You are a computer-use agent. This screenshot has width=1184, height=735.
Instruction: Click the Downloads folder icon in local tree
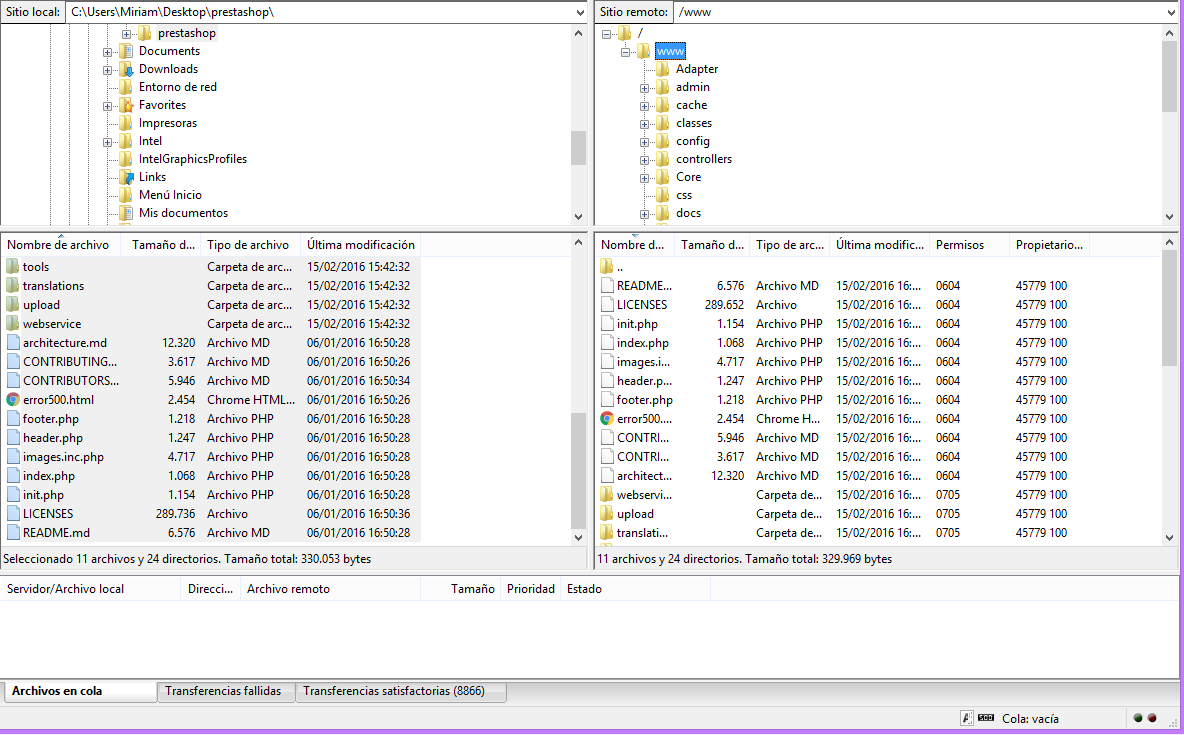point(126,69)
